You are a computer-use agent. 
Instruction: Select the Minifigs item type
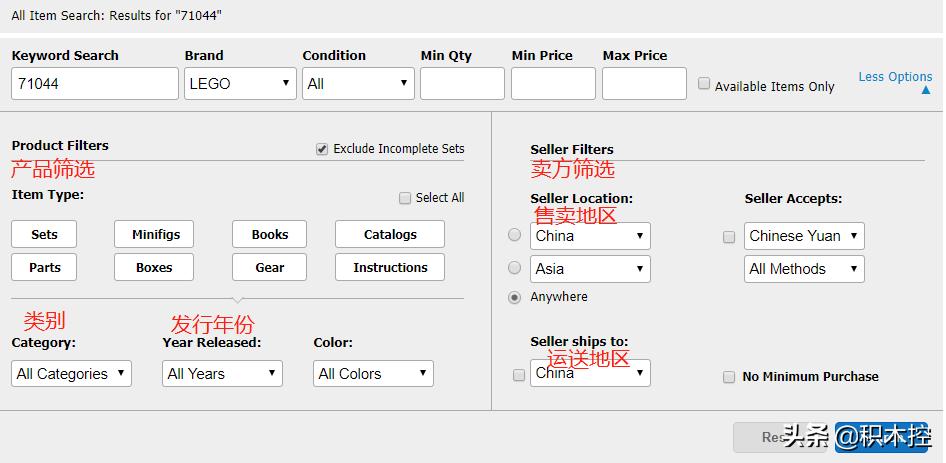[155, 235]
